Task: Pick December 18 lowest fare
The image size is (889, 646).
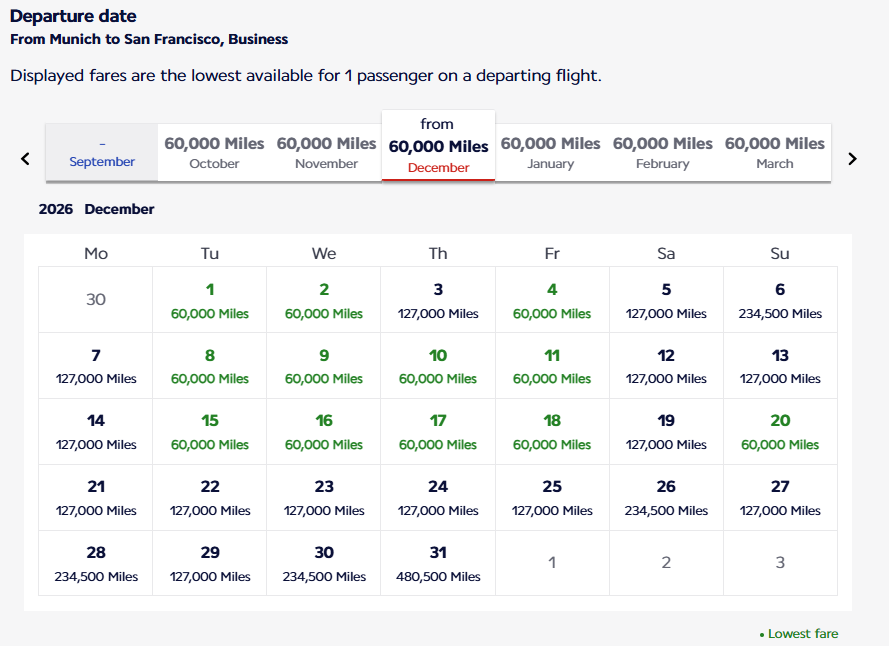Action: tap(552, 432)
